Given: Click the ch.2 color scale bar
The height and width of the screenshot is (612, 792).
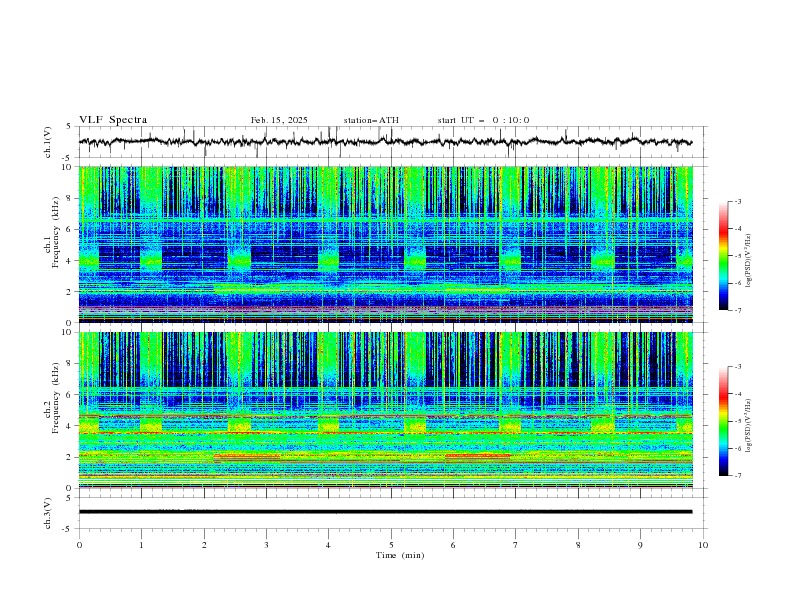Looking at the screenshot, I should tap(723, 421).
